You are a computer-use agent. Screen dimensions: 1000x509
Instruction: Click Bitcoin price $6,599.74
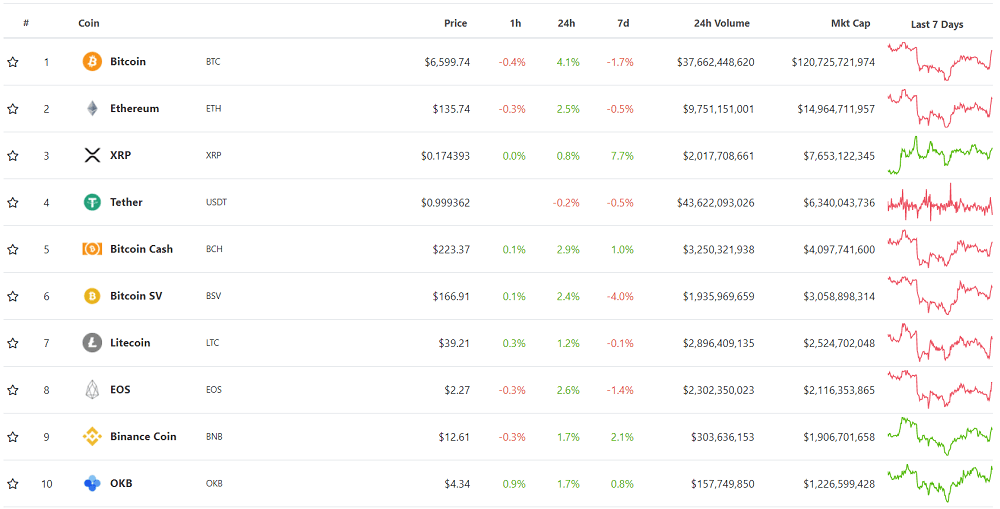pos(447,63)
